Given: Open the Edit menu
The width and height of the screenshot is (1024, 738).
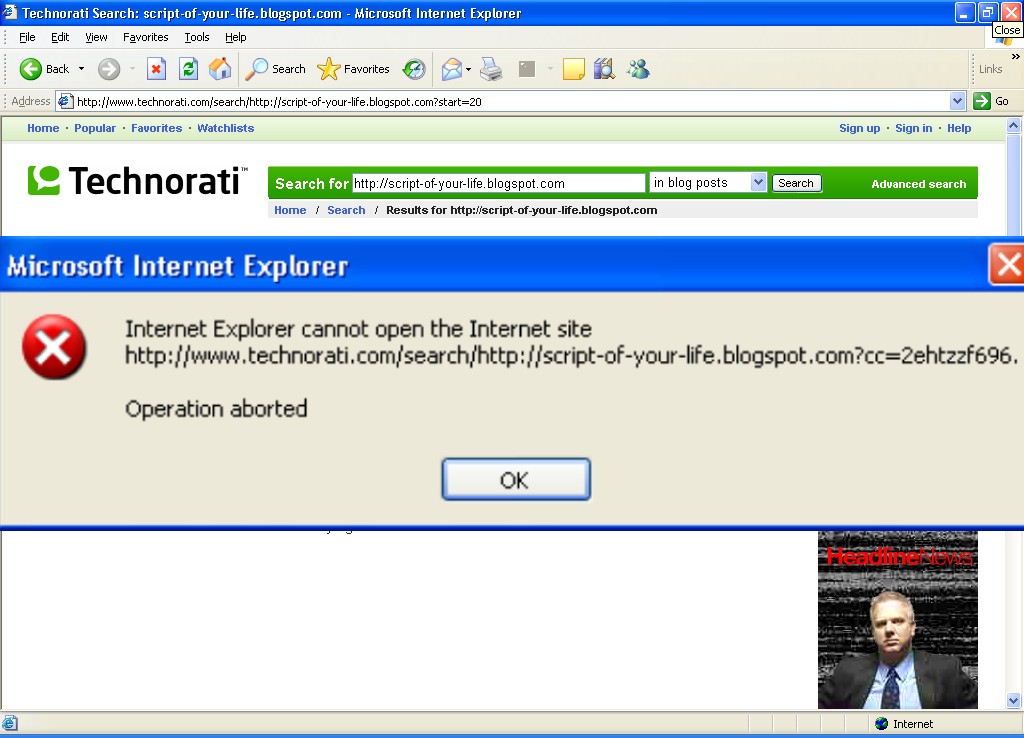Looking at the screenshot, I should coord(60,37).
